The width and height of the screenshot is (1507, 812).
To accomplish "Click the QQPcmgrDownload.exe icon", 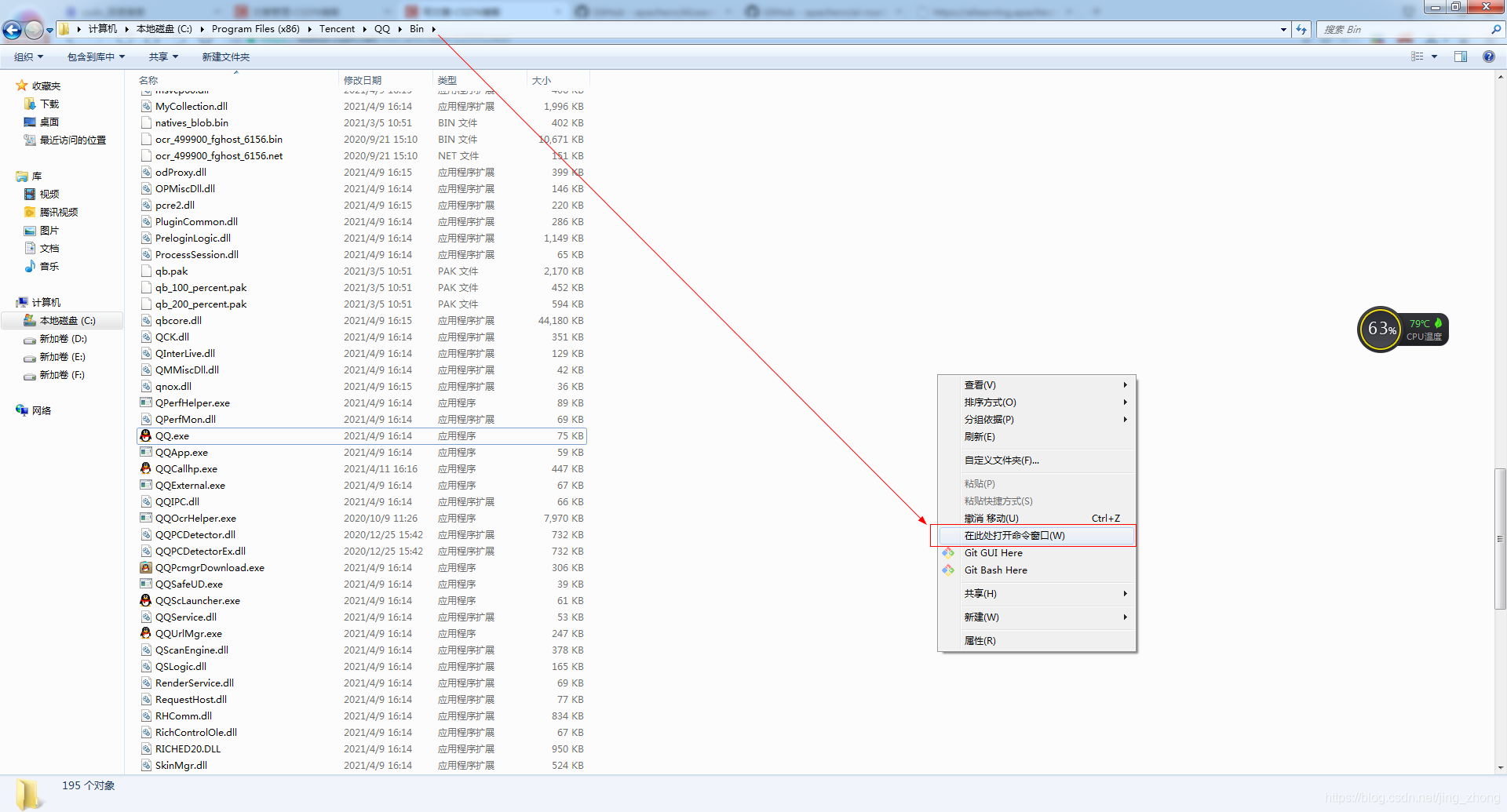I will click(x=145, y=567).
